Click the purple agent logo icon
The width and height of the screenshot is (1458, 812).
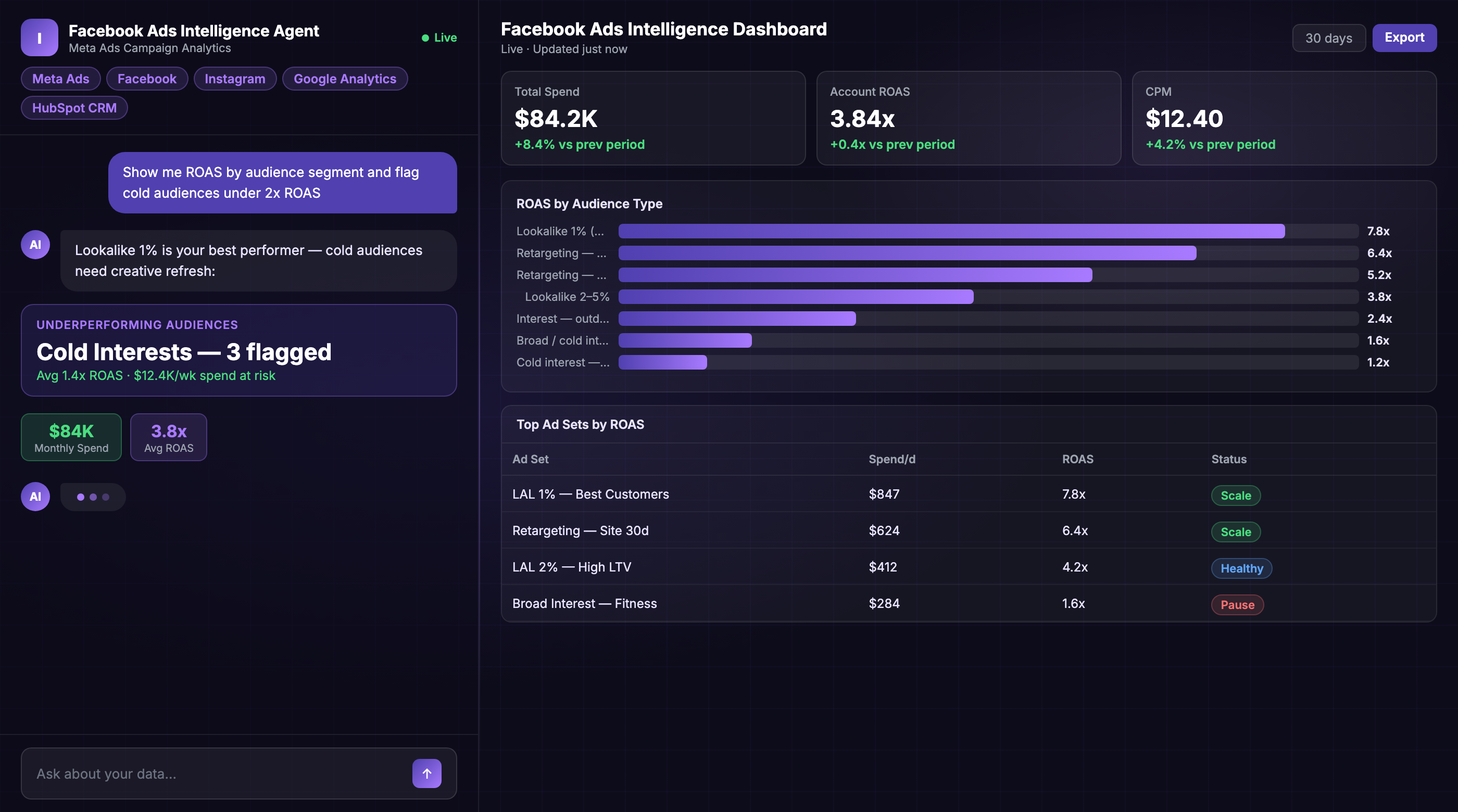39,37
